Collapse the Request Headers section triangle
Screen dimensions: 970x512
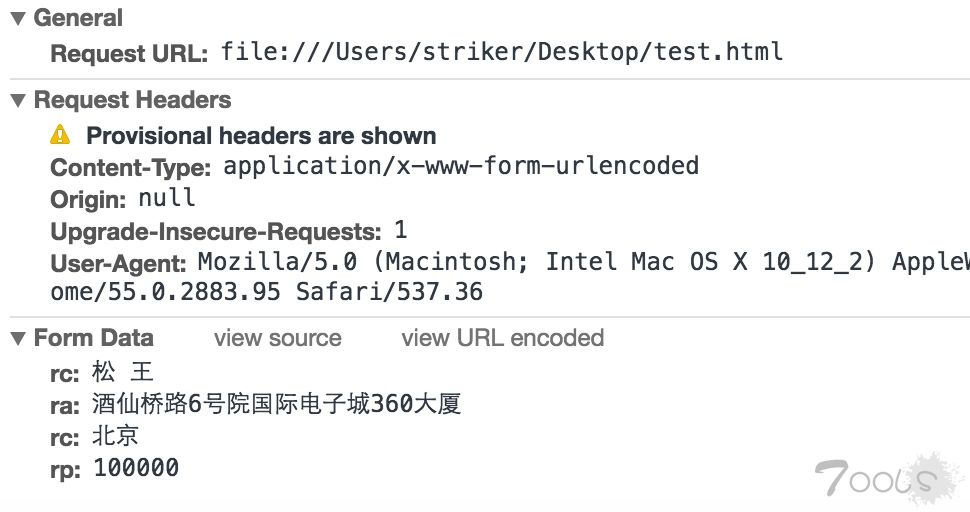coord(19,100)
